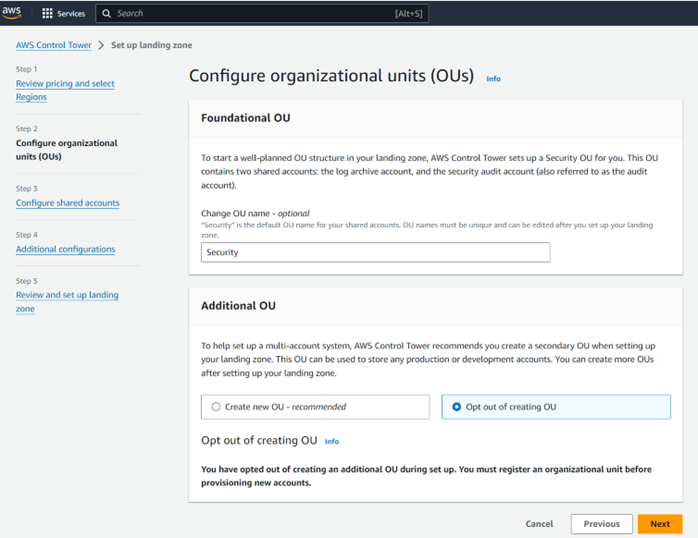Open Step 1 Review pricing and select Regions
698x538 pixels.
[x=65, y=90]
